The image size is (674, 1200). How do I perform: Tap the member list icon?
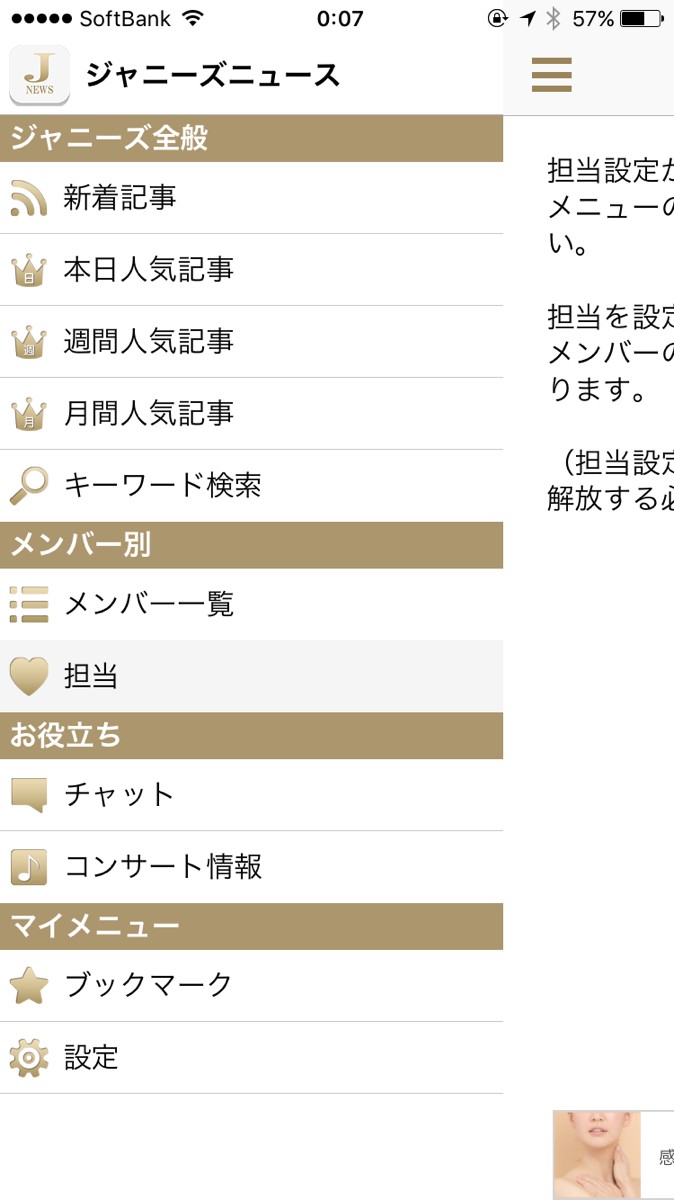(29, 604)
